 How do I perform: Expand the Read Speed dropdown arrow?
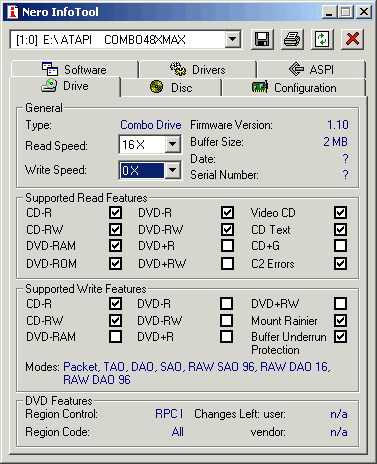(x=172, y=144)
